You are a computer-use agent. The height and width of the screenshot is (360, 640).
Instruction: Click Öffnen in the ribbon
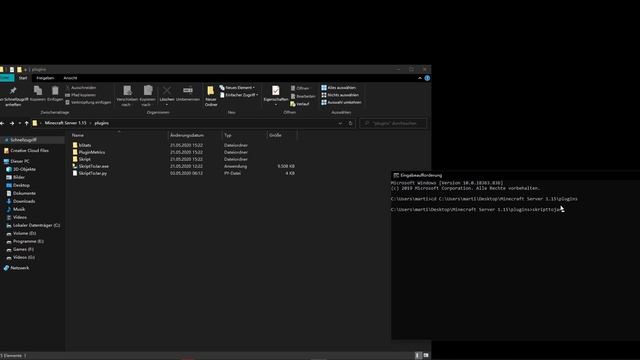300,88
